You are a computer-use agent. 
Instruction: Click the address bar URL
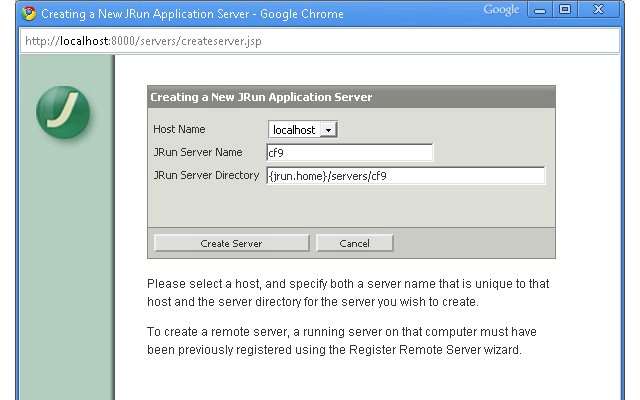pyautogui.click(x=143, y=41)
